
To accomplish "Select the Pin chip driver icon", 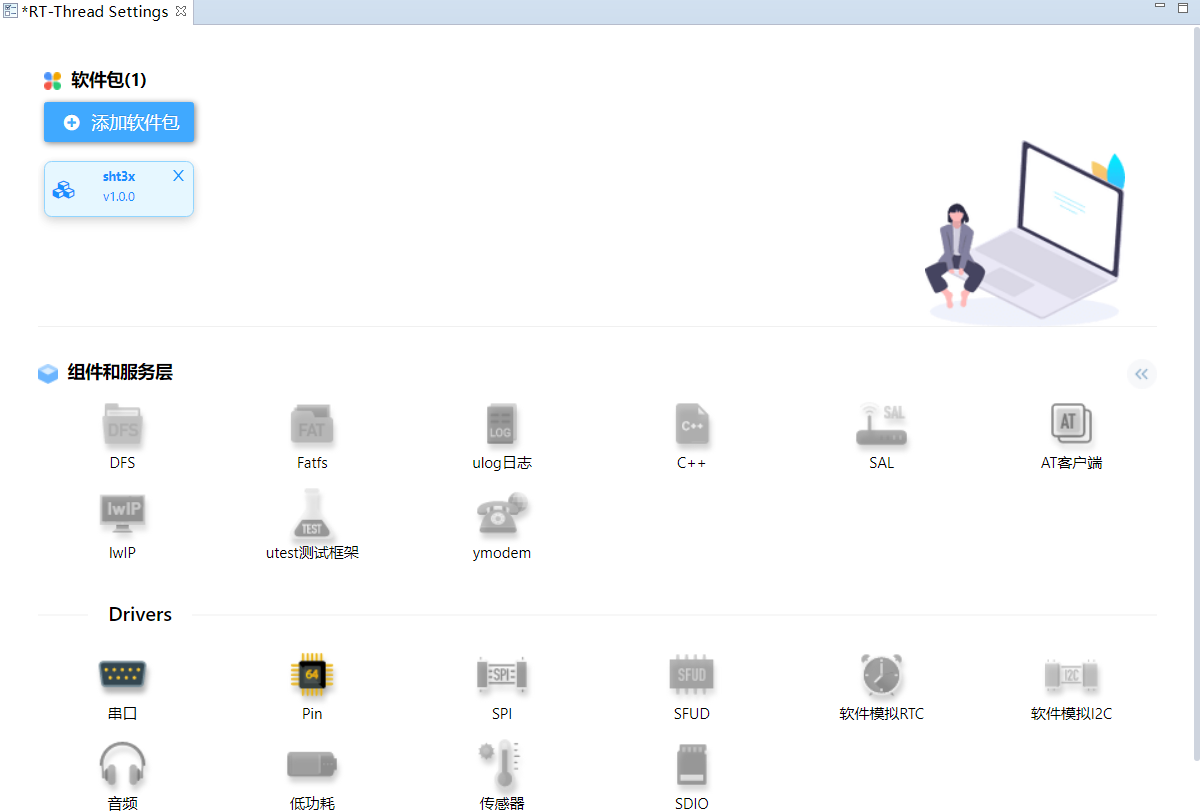I will click(312, 675).
